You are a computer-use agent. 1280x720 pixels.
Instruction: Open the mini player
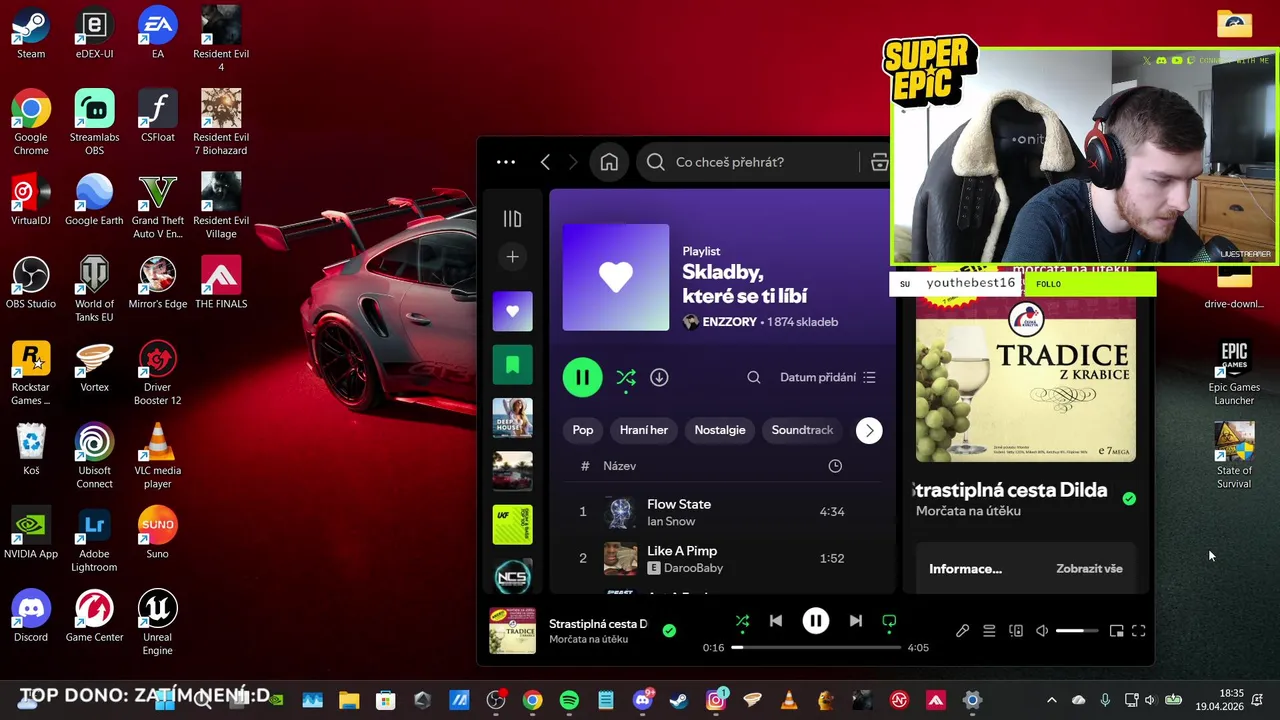click(x=1116, y=631)
